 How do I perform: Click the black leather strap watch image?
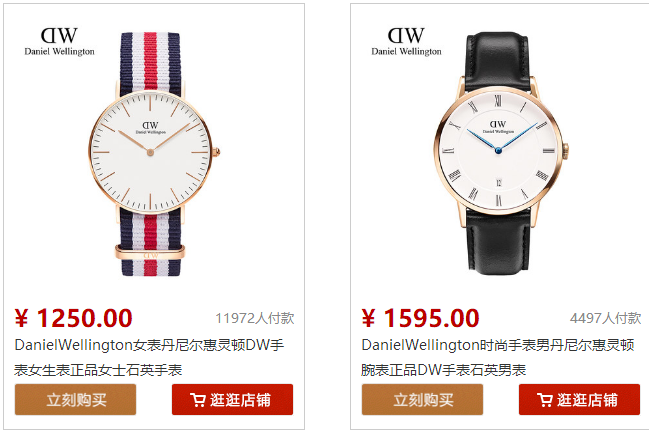coord(501,152)
